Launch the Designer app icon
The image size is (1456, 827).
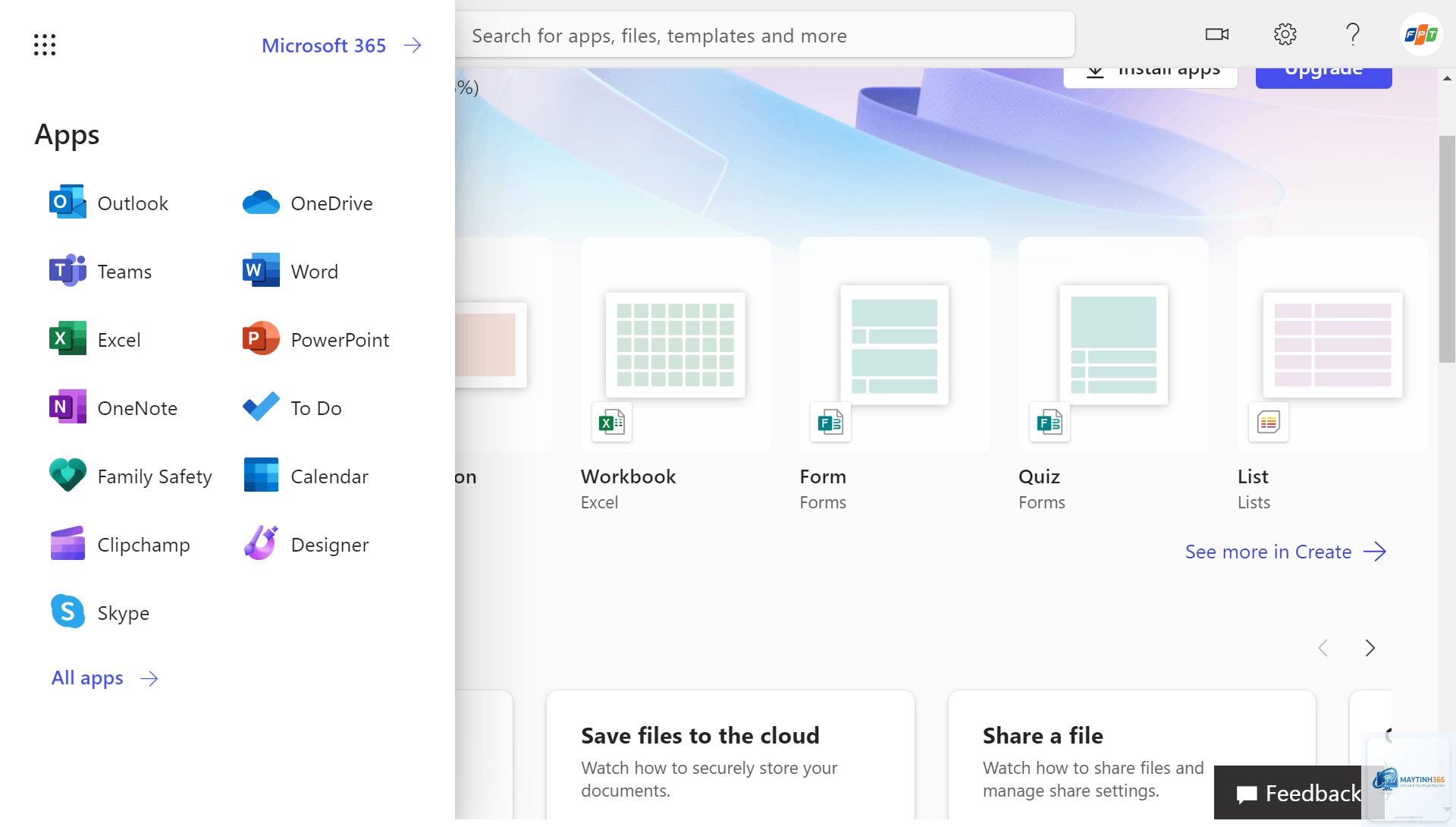coord(261,544)
